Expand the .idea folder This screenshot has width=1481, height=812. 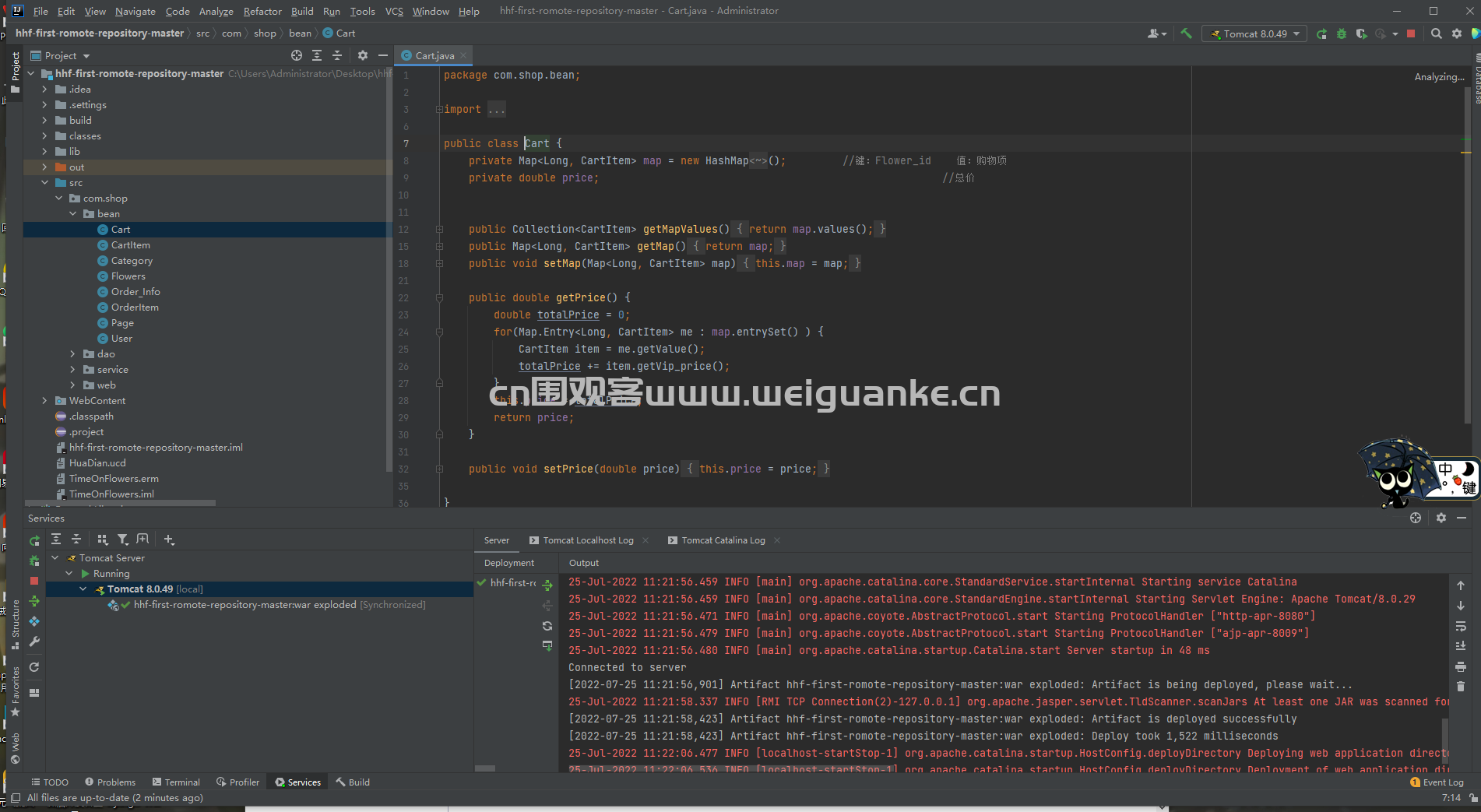[x=44, y=90]
